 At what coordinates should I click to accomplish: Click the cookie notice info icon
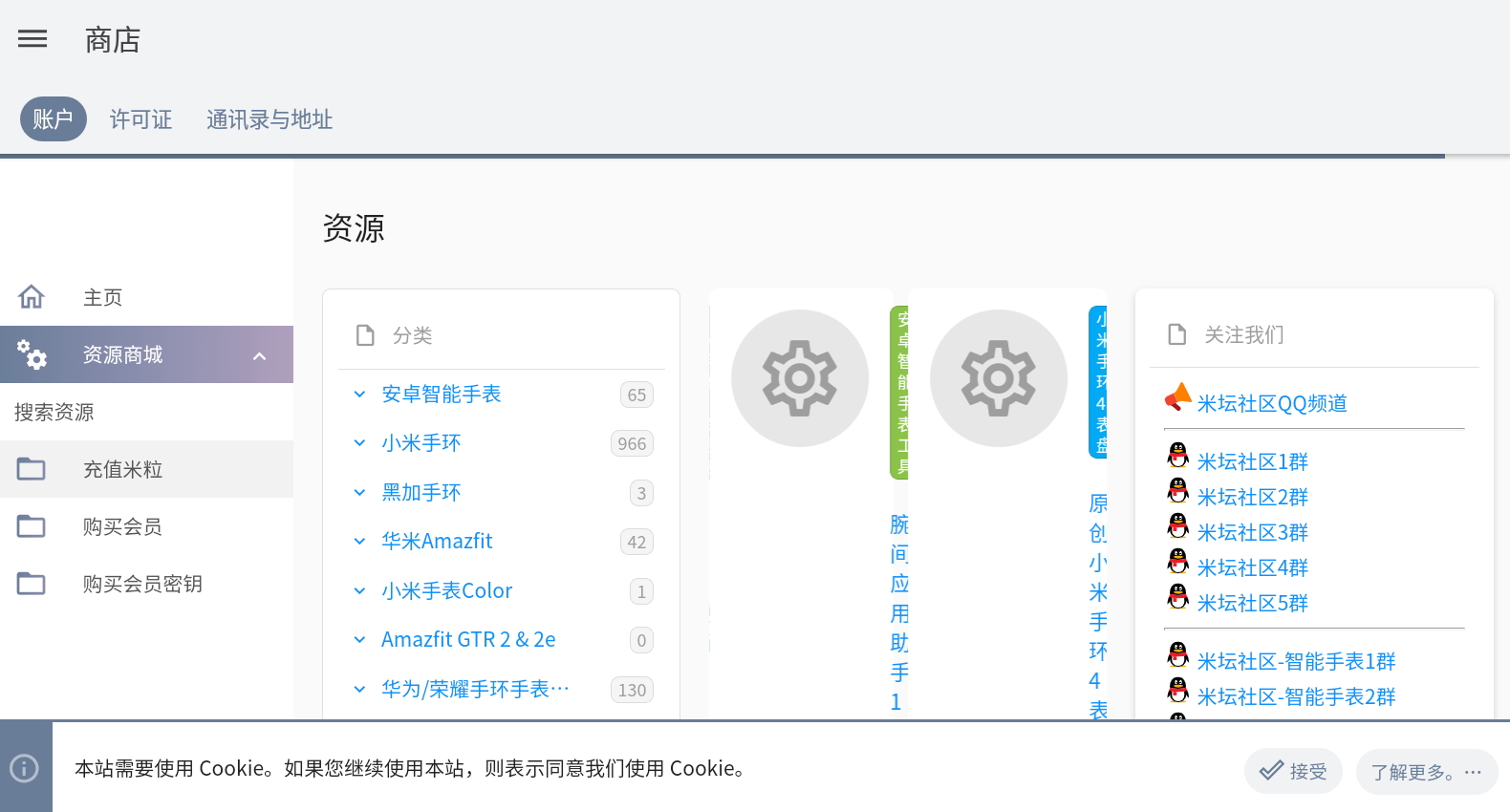coord(25,768)
